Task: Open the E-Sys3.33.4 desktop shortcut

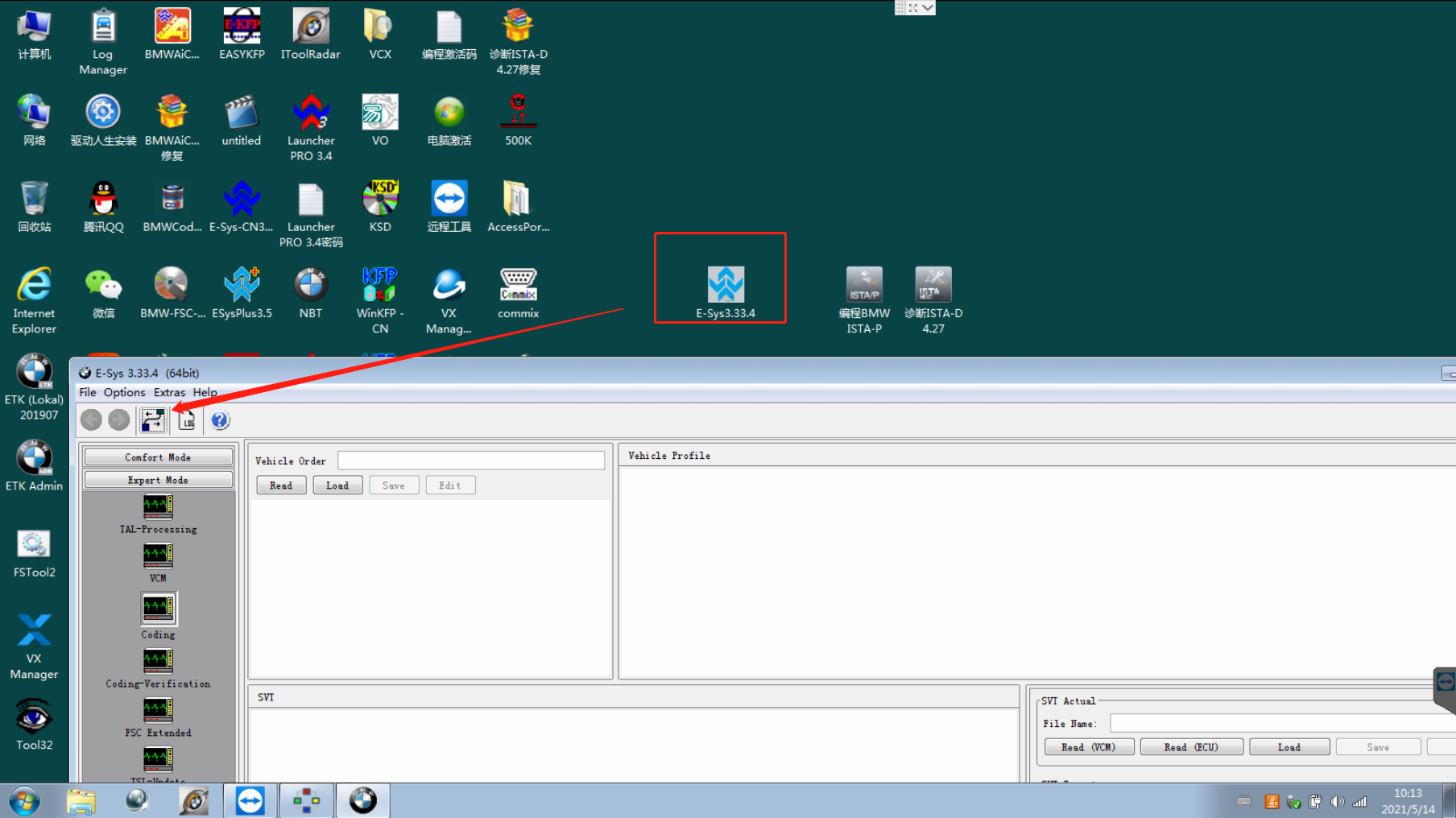Action: click(x=726, y=292)
